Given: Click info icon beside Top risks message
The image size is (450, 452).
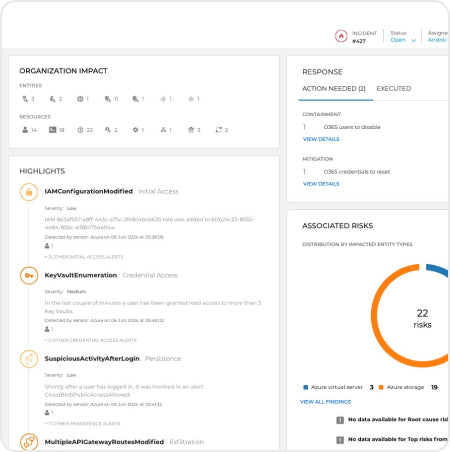Looking at the screenshot, I should pos(340,440).
